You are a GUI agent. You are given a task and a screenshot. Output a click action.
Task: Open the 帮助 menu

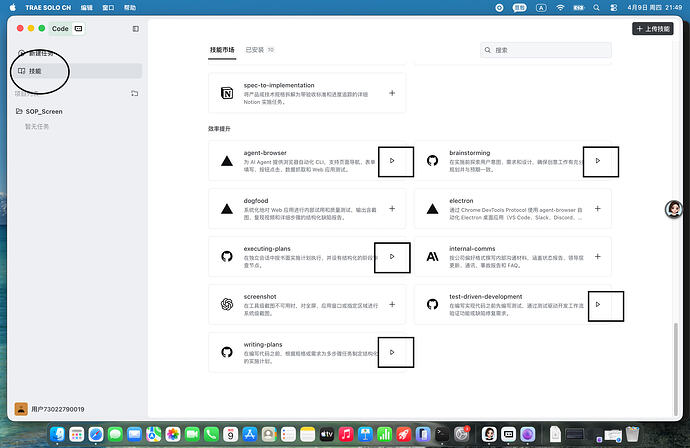pyautogui.click(x=130, y=7)
